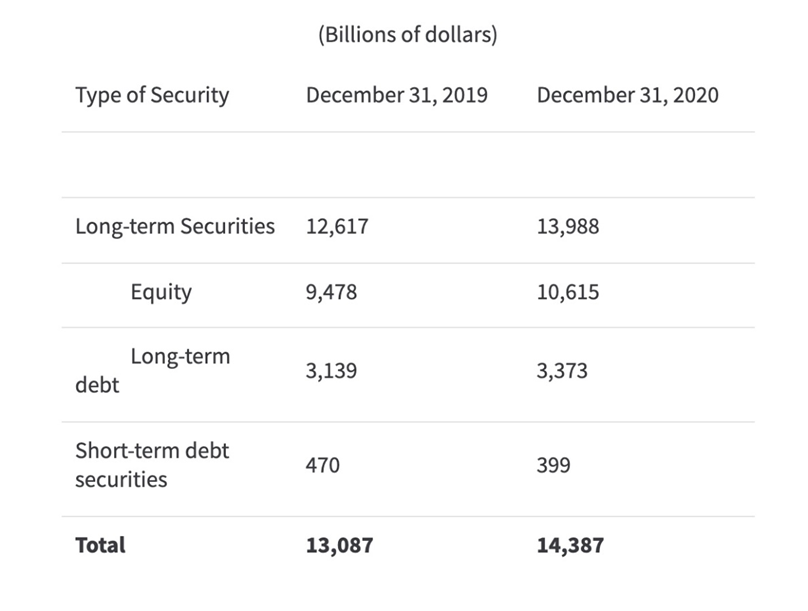This screenshot has height=611, width=808.
Task: Click the empty row below the table header
Action: tap(407, 164)
